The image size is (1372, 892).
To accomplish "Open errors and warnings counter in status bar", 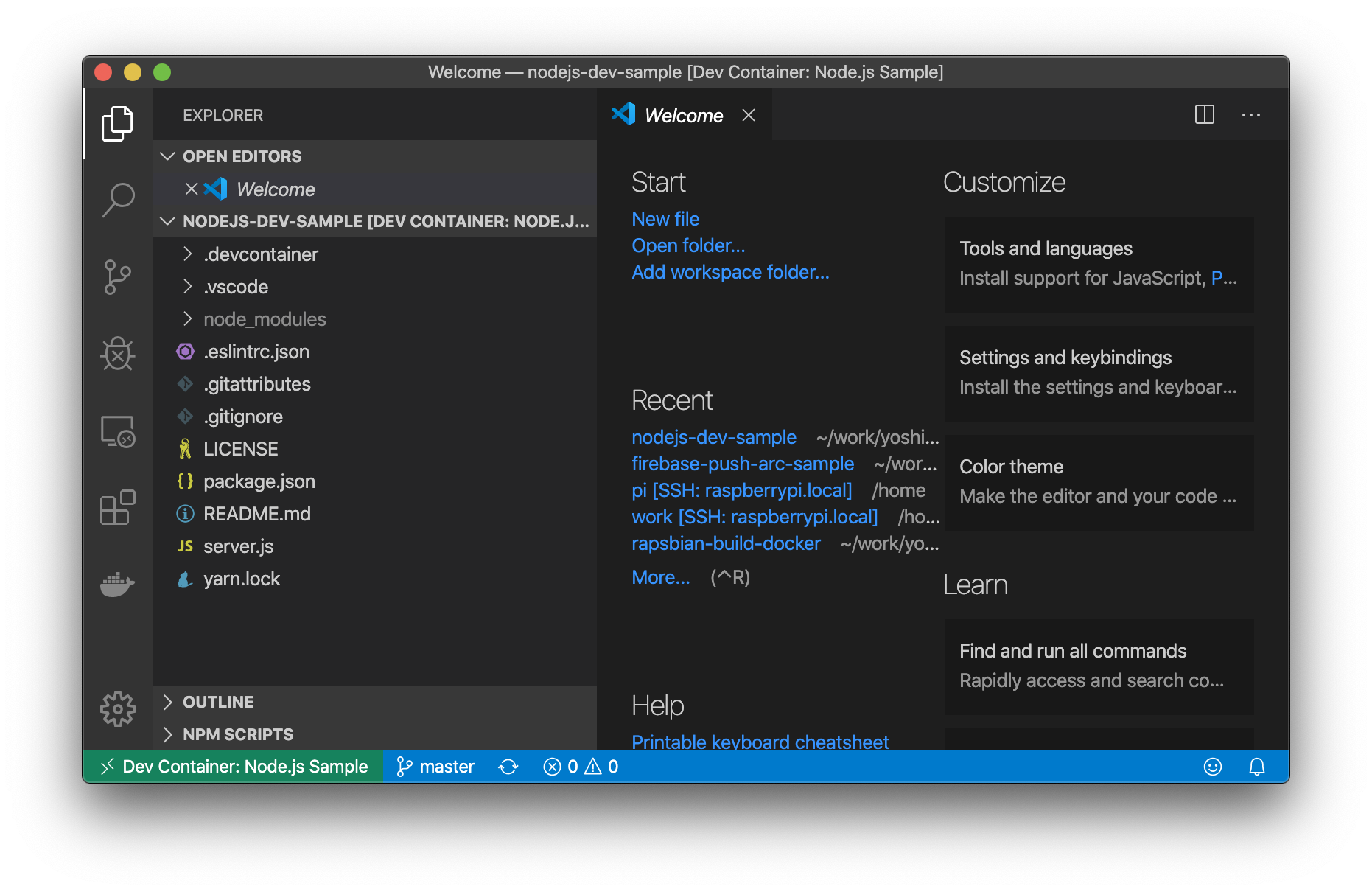I will pyautogui.click(x=581, y=767).
